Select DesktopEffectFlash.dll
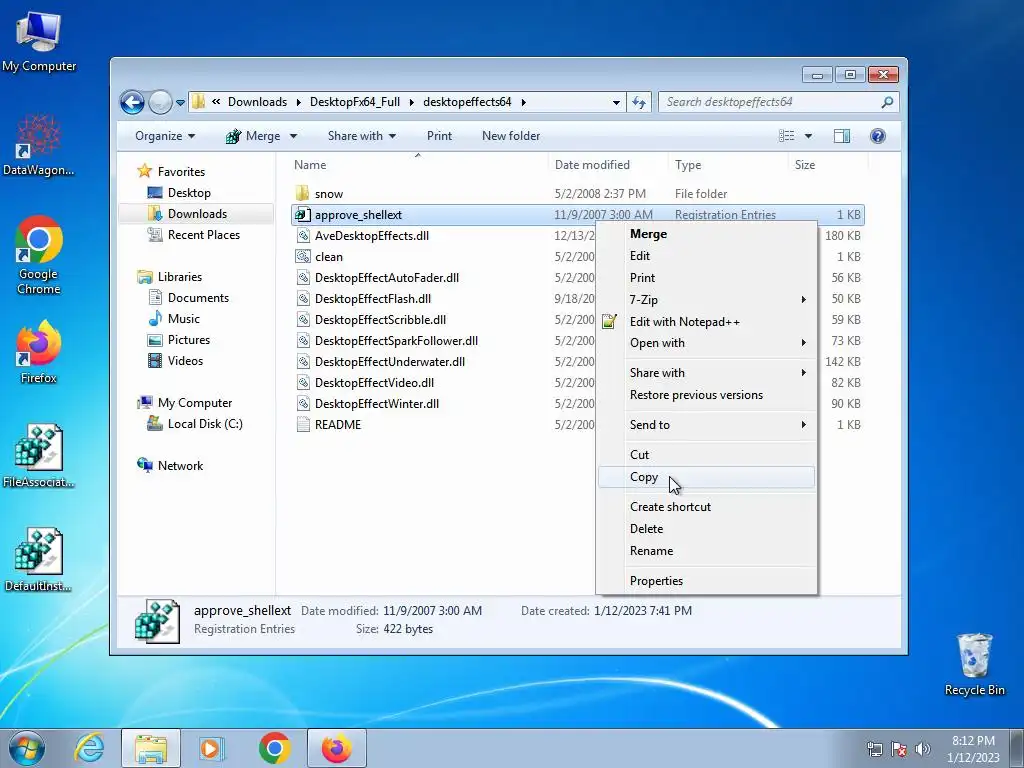 pyautogui.click(x=372, y=298)
